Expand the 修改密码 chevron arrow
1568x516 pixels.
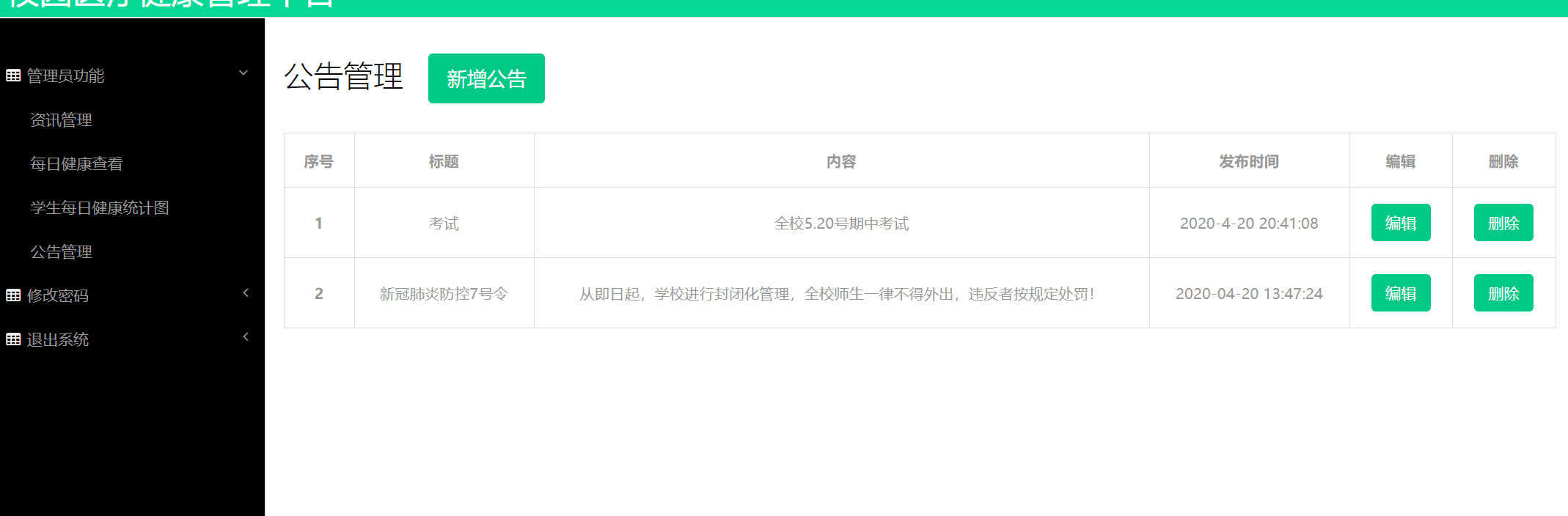246,293
